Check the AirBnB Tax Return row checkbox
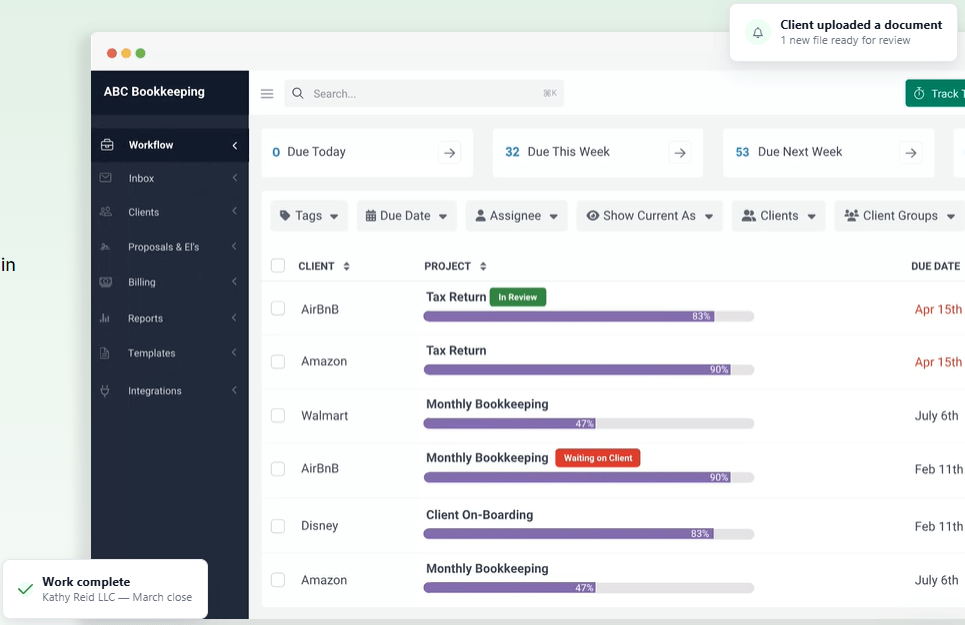The width and height of the screenshot is (965, 625). click(278, 308)
